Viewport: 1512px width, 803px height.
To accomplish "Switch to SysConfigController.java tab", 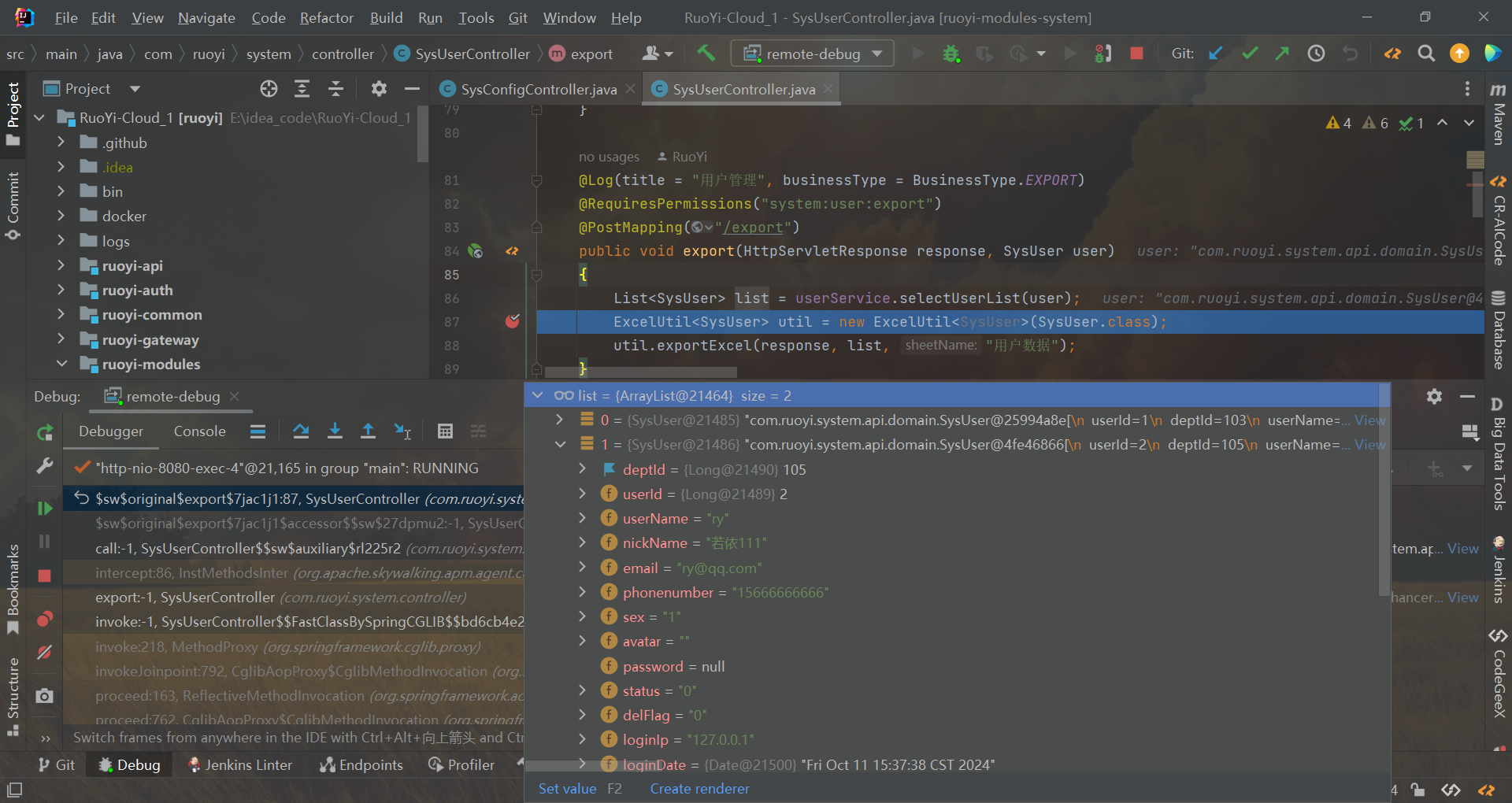I will pos(538,89).
